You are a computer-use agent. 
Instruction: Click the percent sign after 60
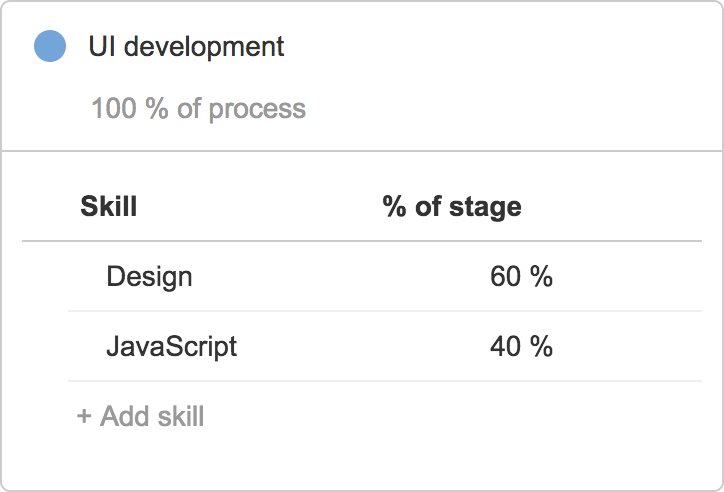(541, 276)
